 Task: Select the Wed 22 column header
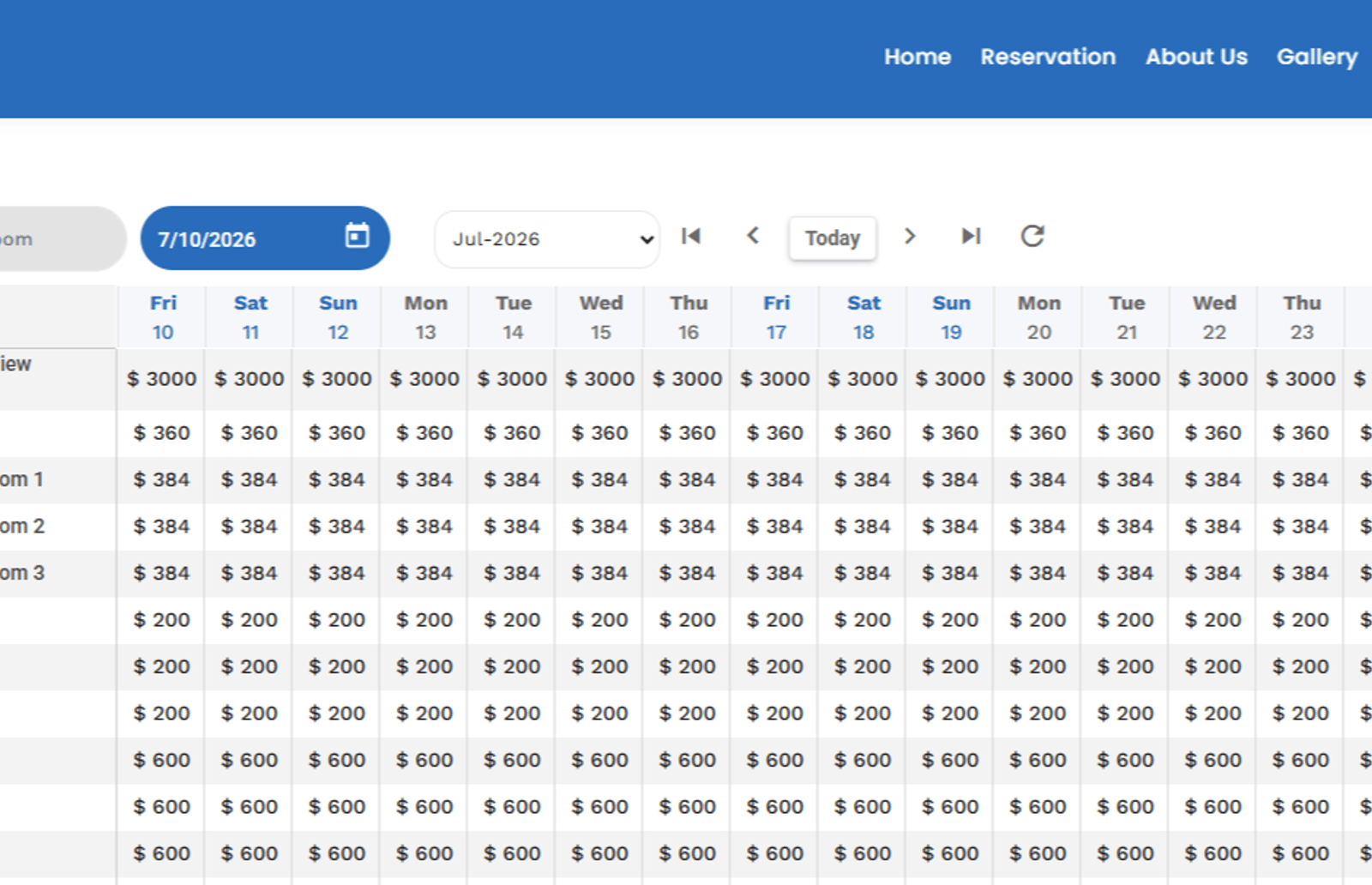pyautogui.click(x=1214, y=317)
